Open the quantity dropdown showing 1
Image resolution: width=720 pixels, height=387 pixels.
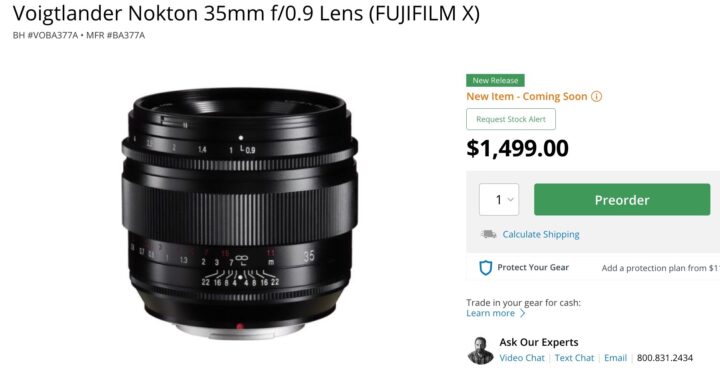point(499,200)
